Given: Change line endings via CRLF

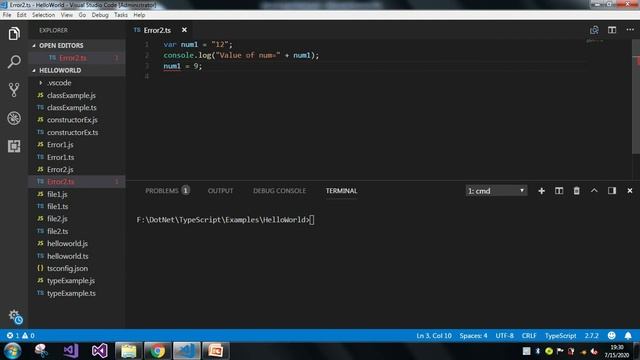Looking at the screenshot, I should click(x=529, y=336).
